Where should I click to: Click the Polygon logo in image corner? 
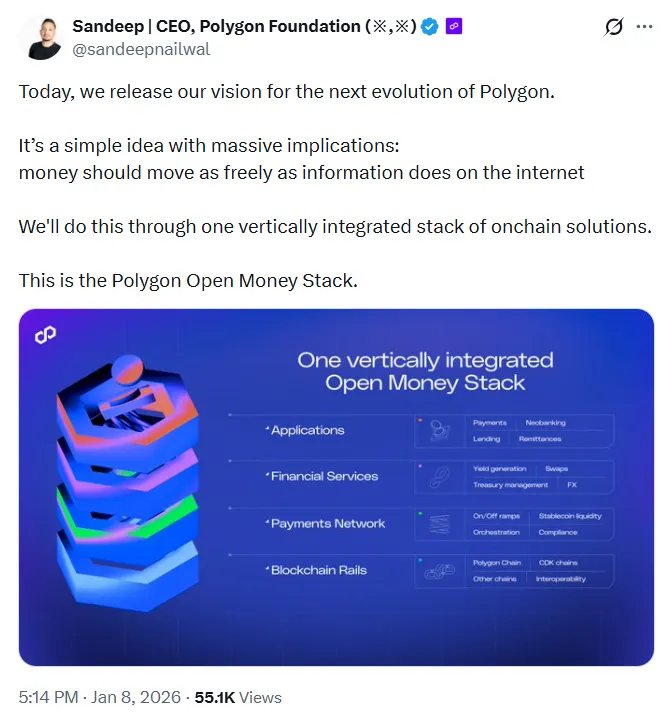click(46, 335)
